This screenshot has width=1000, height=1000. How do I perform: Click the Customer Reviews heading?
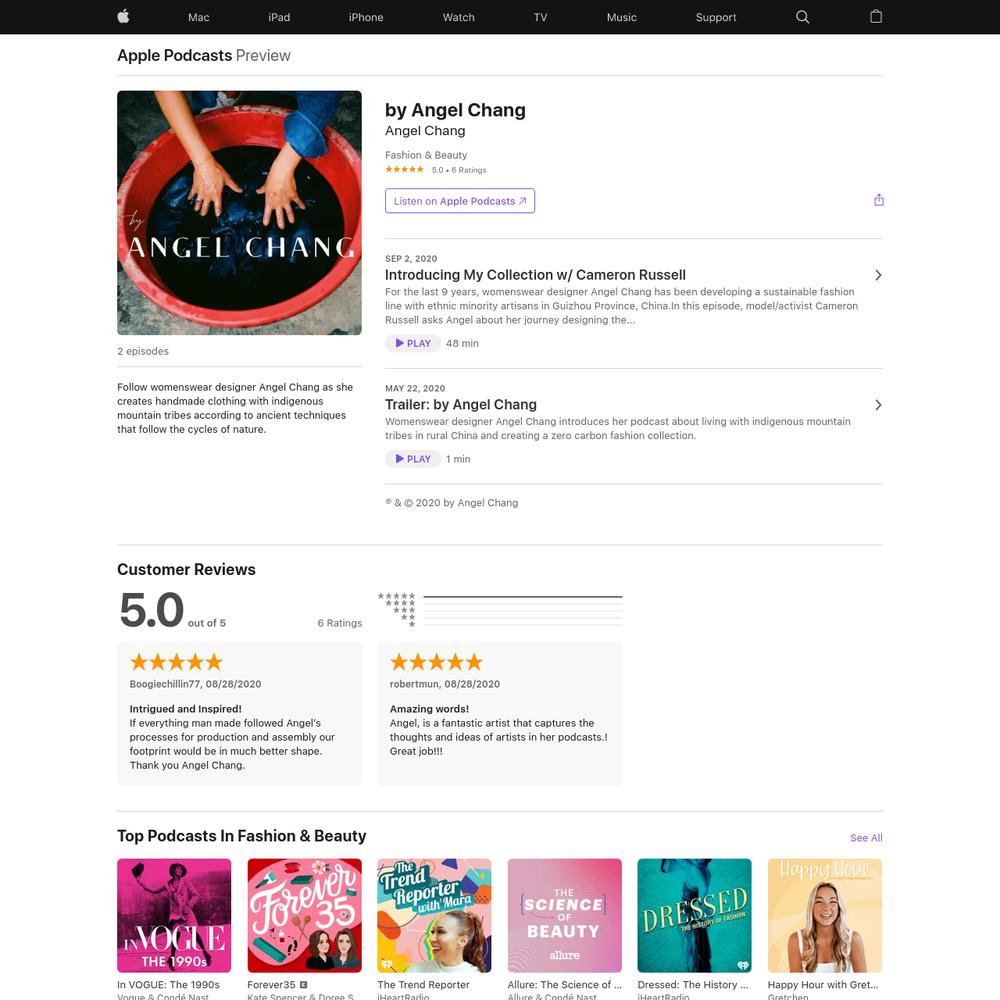pos(186,570)
